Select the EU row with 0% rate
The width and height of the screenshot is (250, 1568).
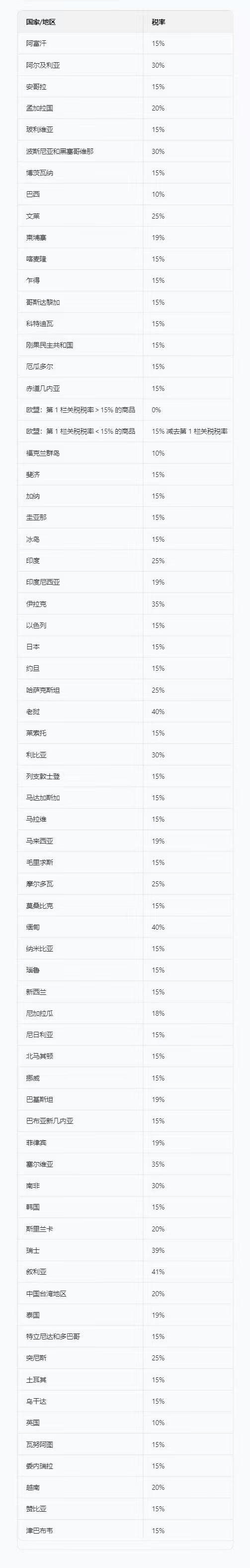tap(125, 410)
